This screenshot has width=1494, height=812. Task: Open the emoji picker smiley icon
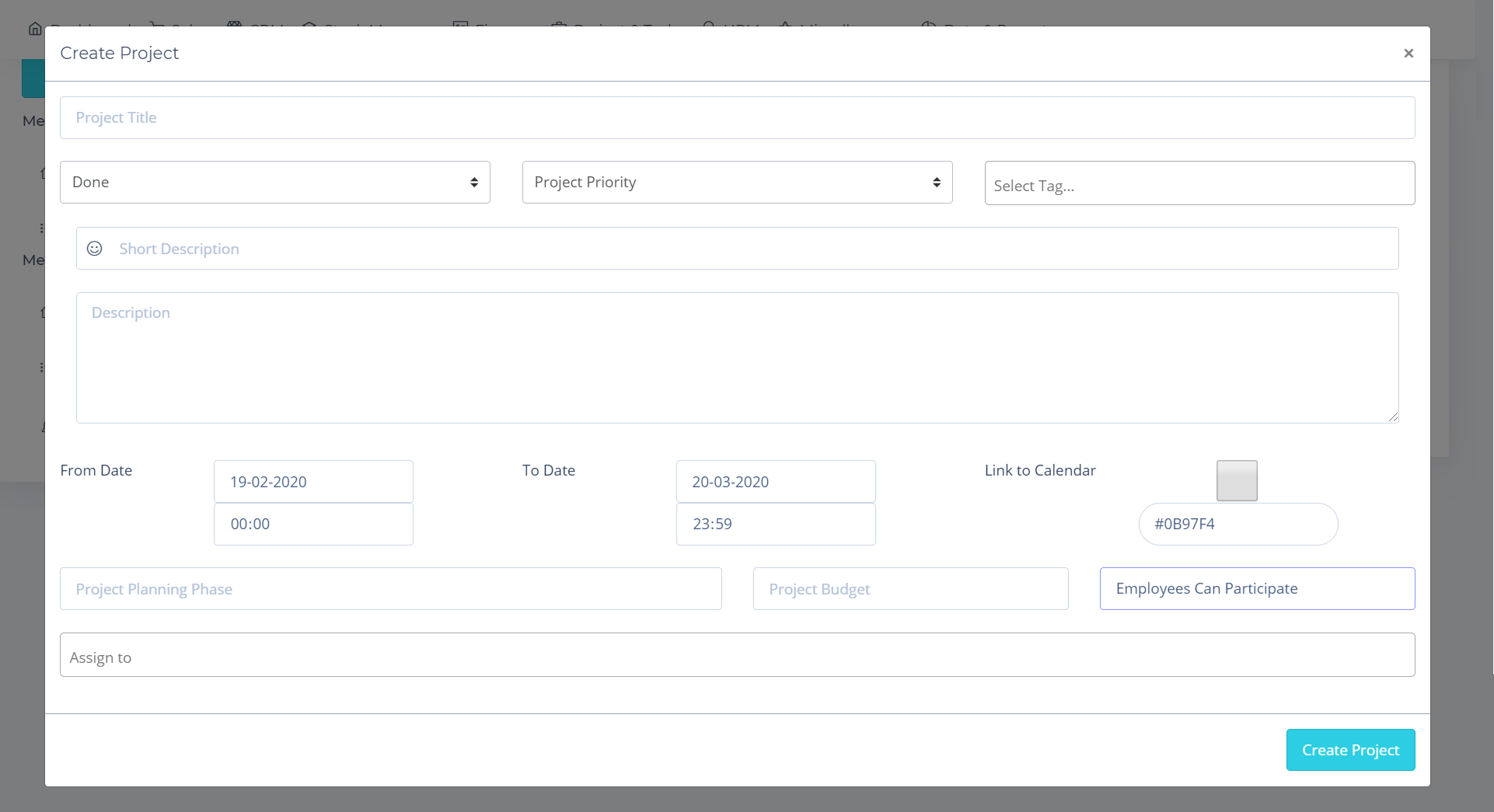point(94,249)
